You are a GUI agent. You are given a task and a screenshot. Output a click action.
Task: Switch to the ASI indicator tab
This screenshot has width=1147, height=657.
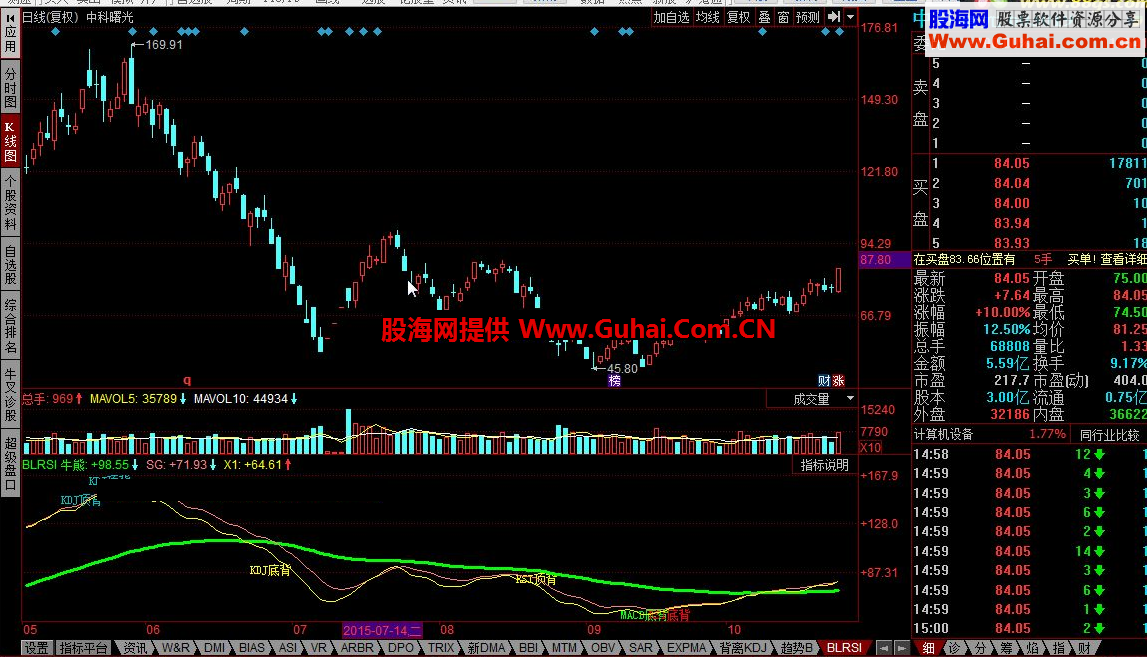288,648
